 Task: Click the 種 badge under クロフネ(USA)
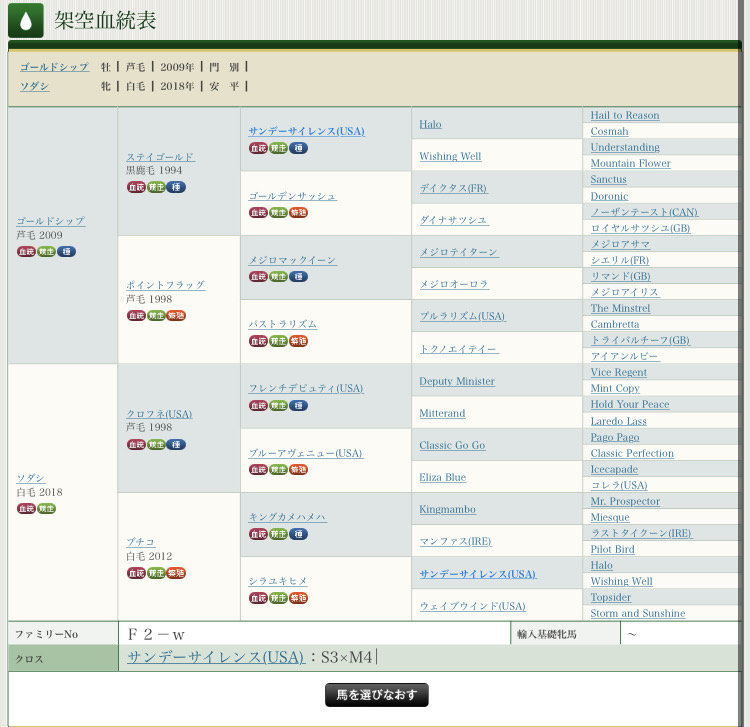[x=176, y=444]
